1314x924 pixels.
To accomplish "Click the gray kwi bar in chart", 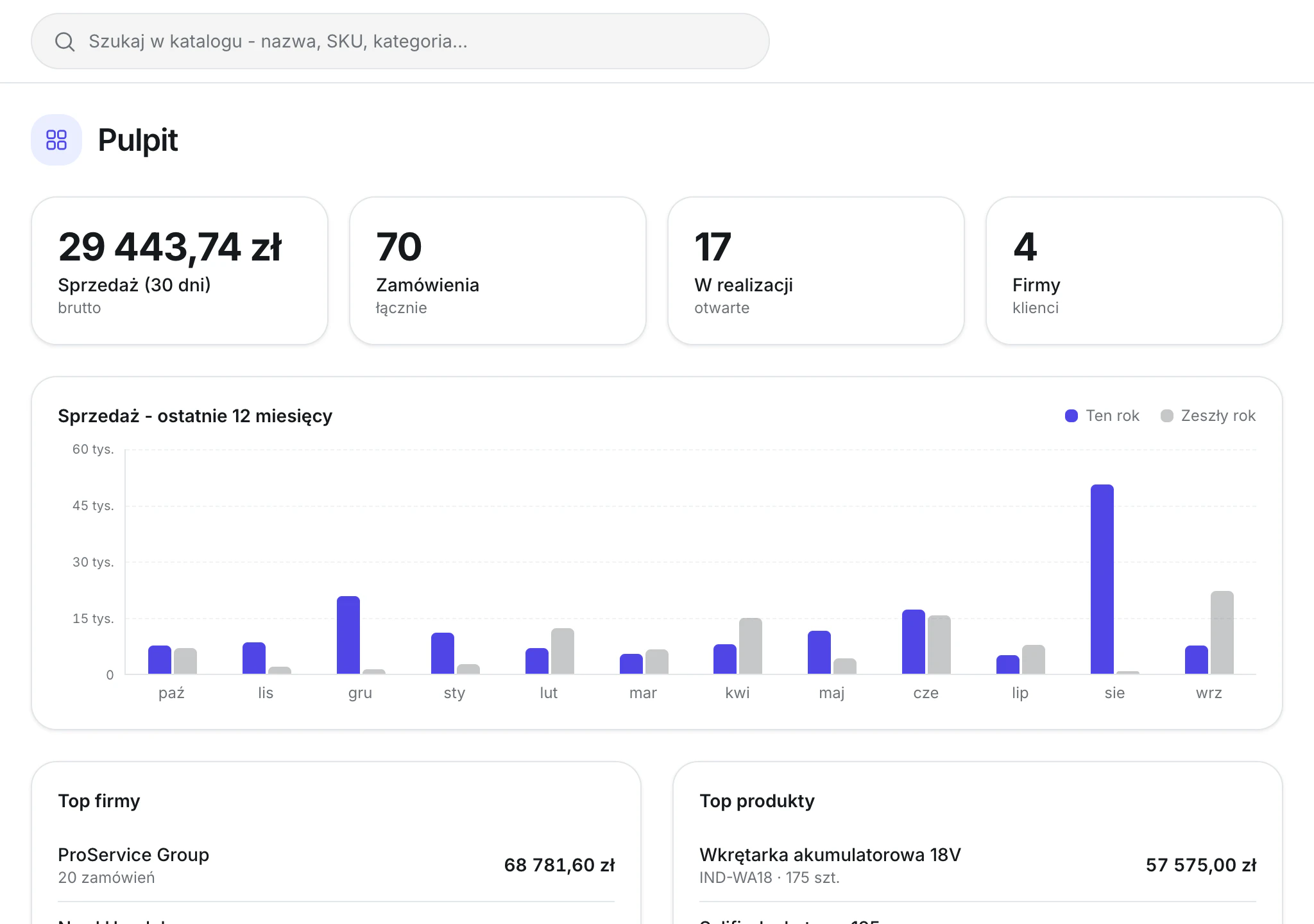I will click(x=751, y=646).
